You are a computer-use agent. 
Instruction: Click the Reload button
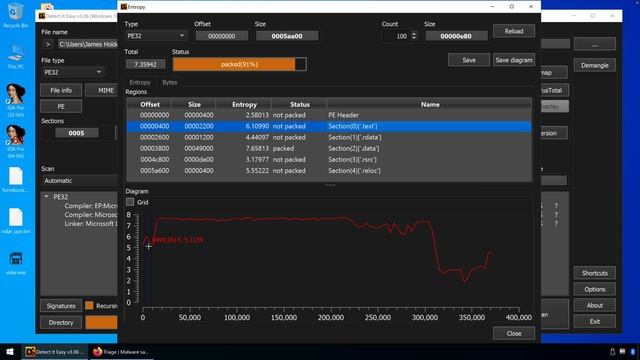coord(513,31)
